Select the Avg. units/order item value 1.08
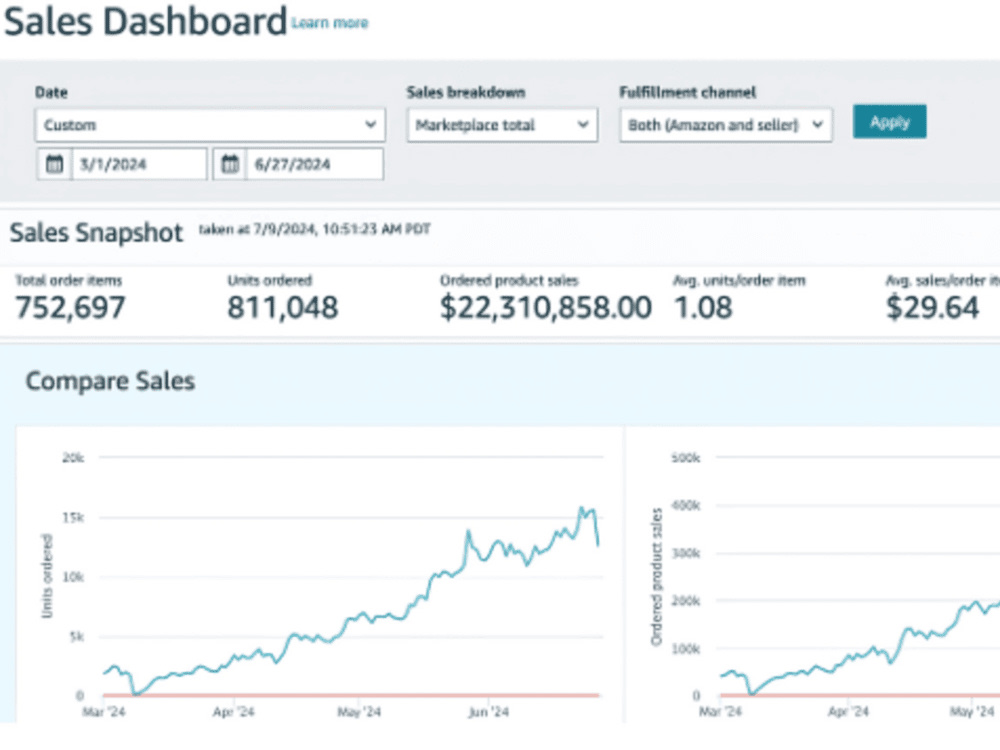Image resolution: width=1000 pixels, height=750 pixels. pos(703,307)
